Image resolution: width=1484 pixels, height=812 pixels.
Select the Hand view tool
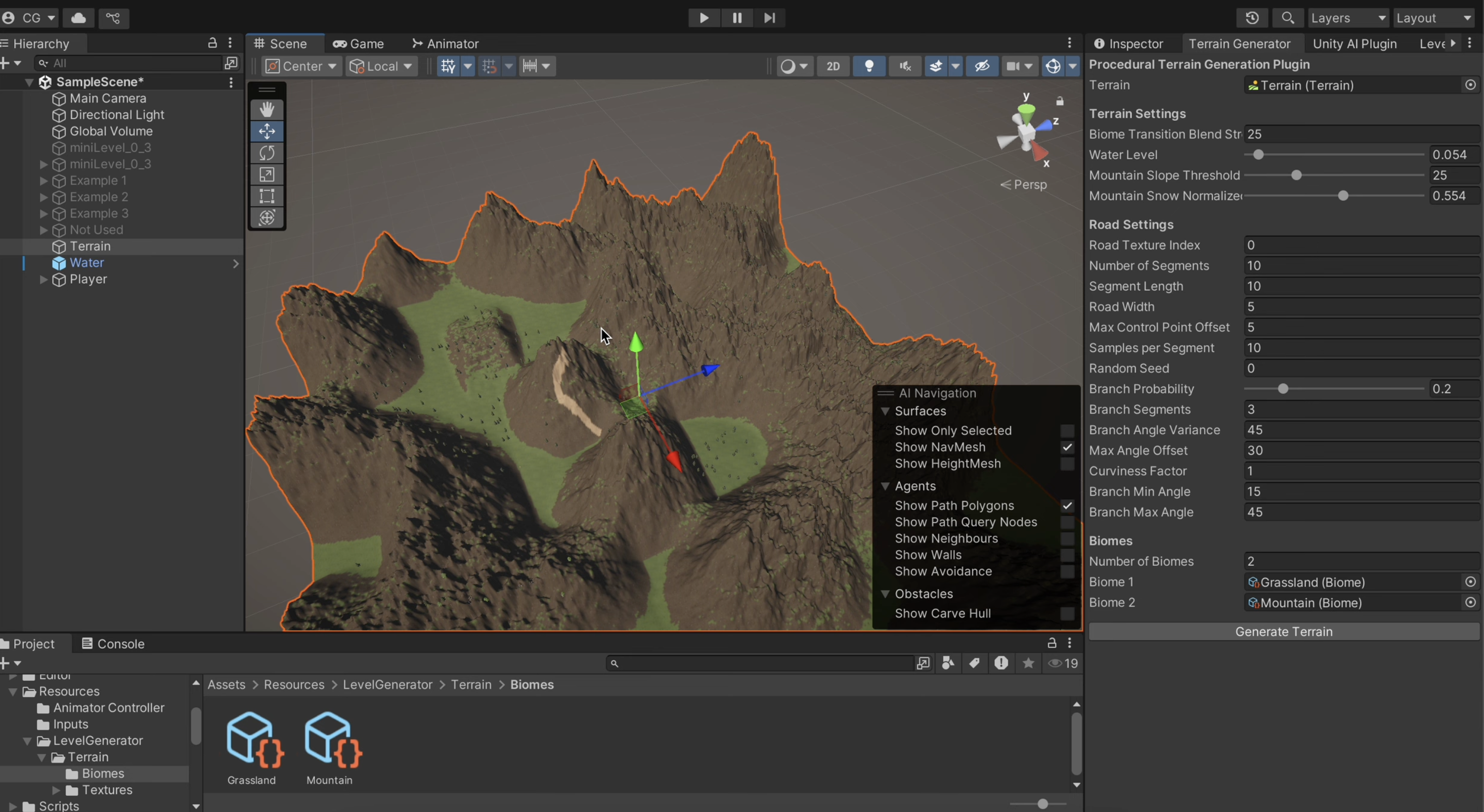[267, 109]
